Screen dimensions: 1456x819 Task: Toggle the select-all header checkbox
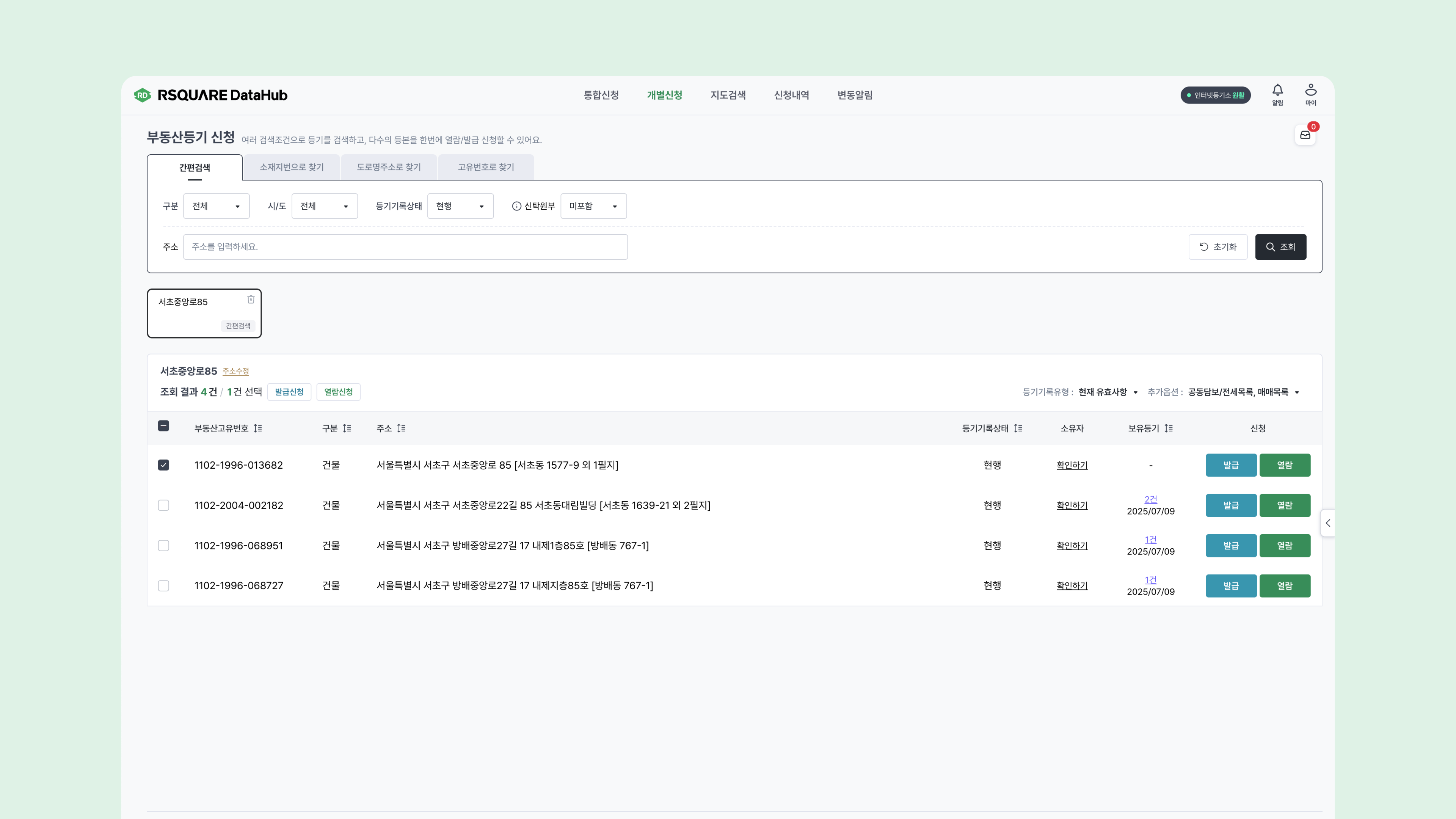point(163,426)
